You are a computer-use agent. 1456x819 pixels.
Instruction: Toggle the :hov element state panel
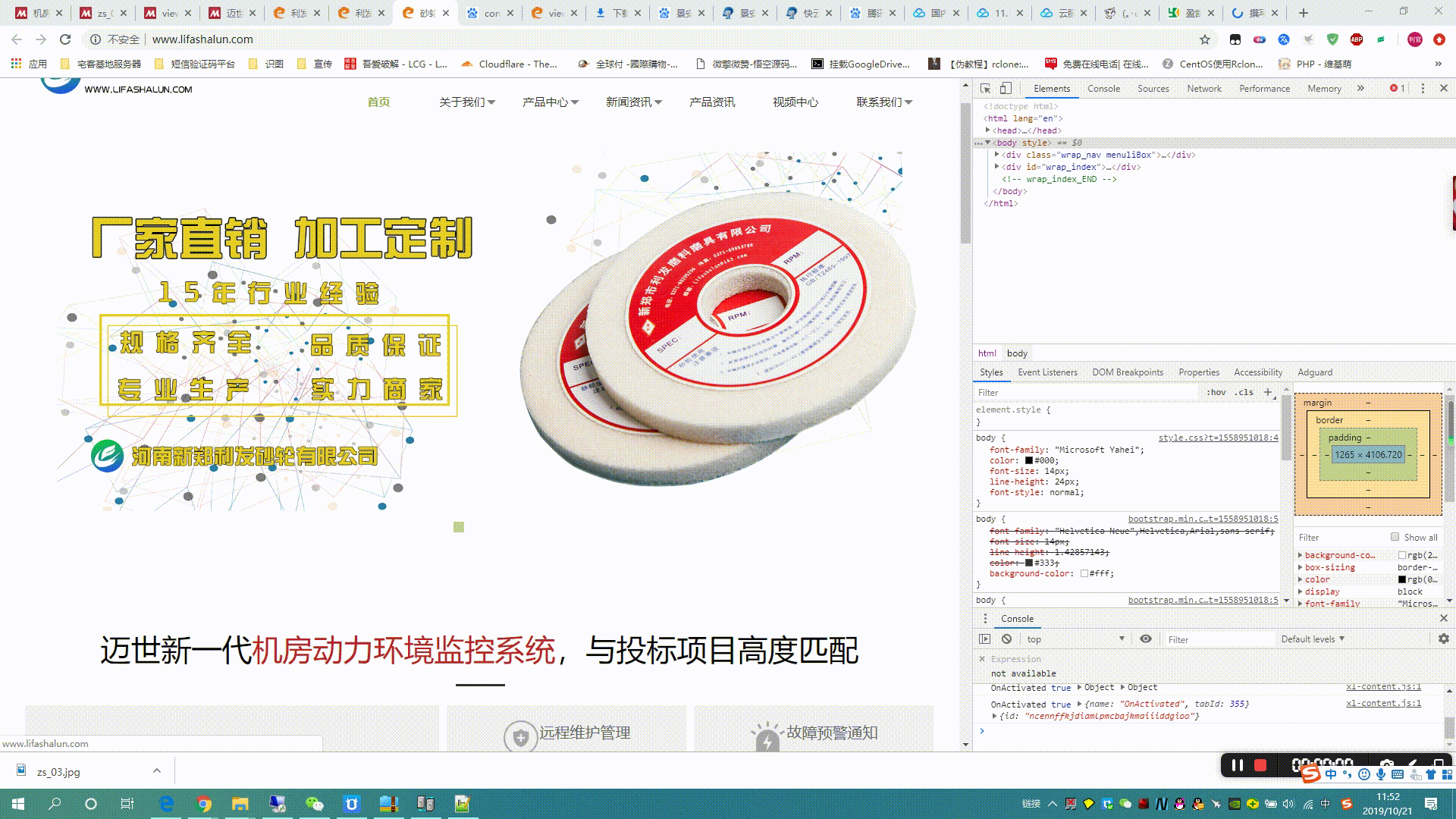1216,392
